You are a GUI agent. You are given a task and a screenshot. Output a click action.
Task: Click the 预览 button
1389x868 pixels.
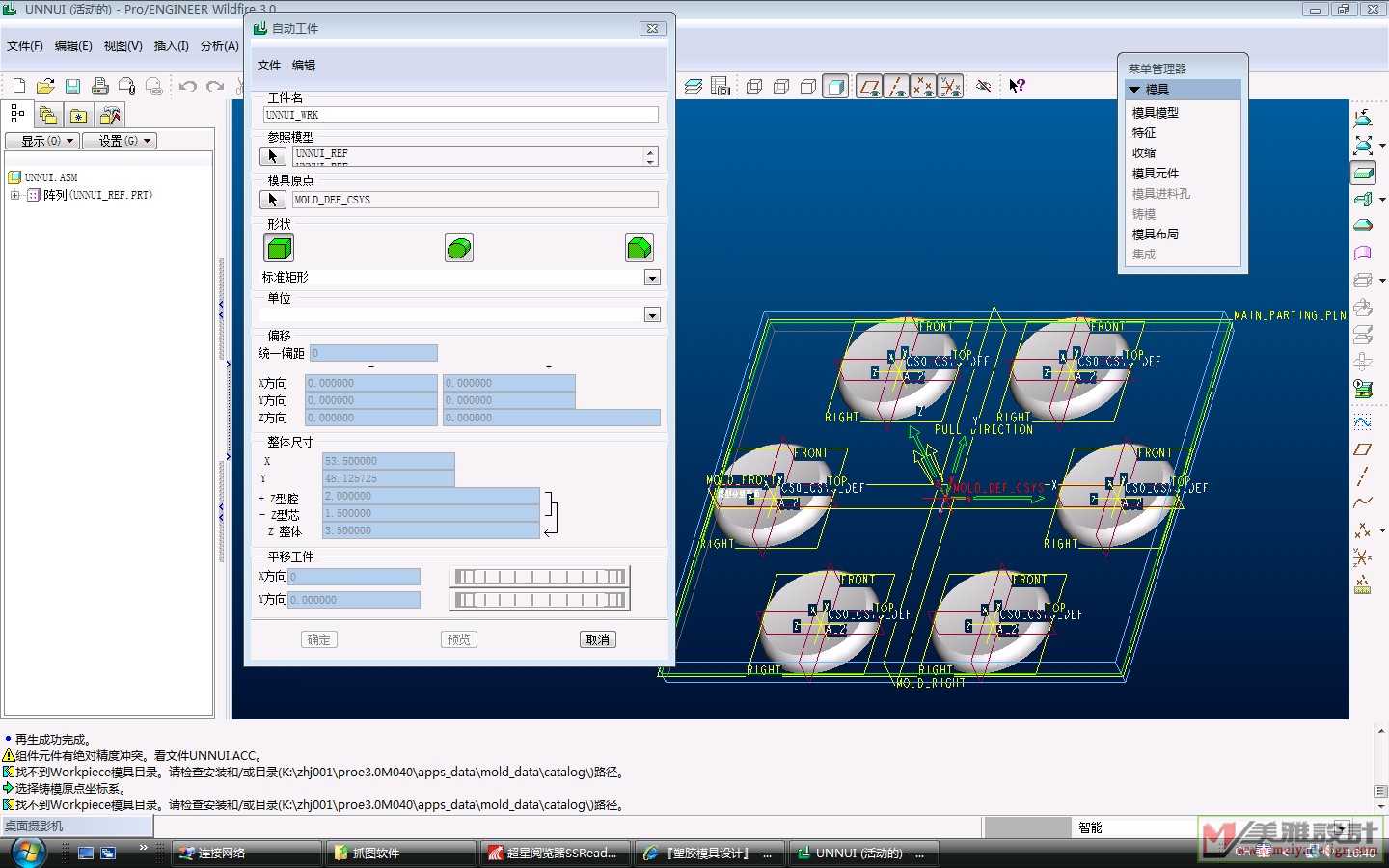[x=459, y=639]
